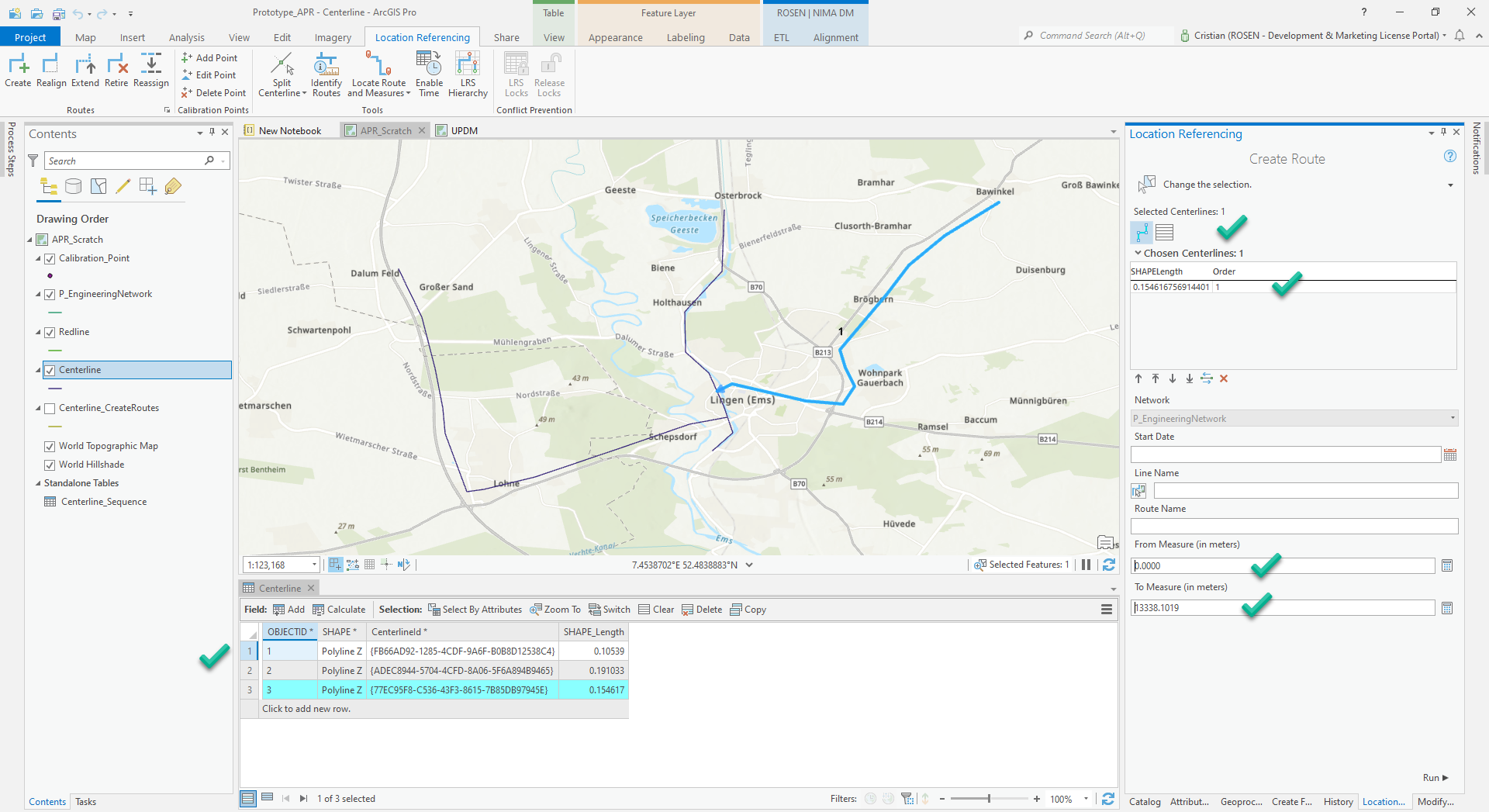The width and height of the screenshot is (1489, 812).
Task: Open the Identify Routes tool
Action: [326, 75]
